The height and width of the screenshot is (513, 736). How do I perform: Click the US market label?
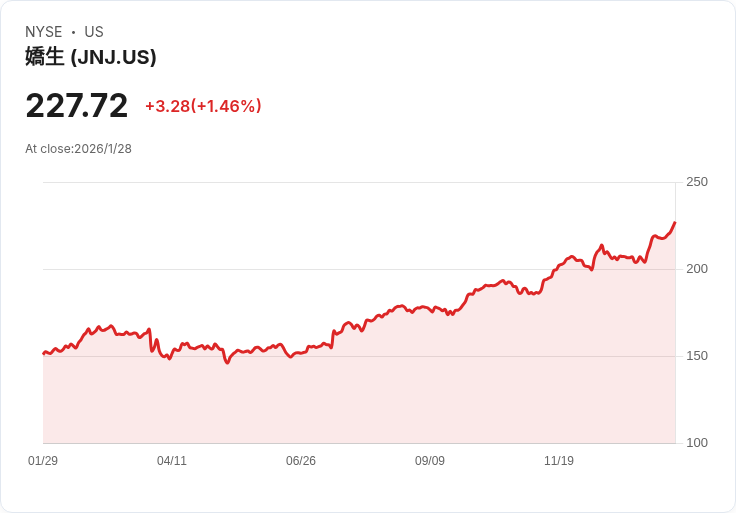pos(94,32)
